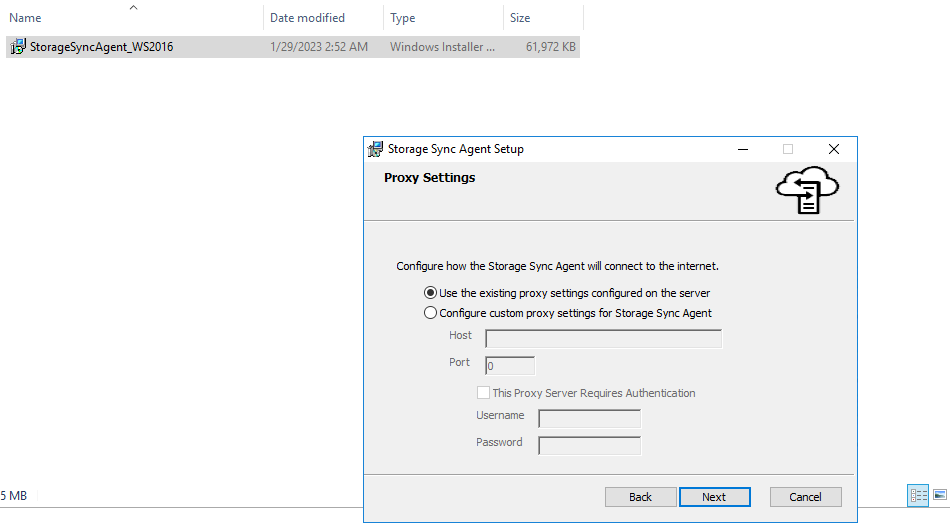Screen dimensions: 950x531
Task: Sort files by the Type column header
Action: click(403, 18)
